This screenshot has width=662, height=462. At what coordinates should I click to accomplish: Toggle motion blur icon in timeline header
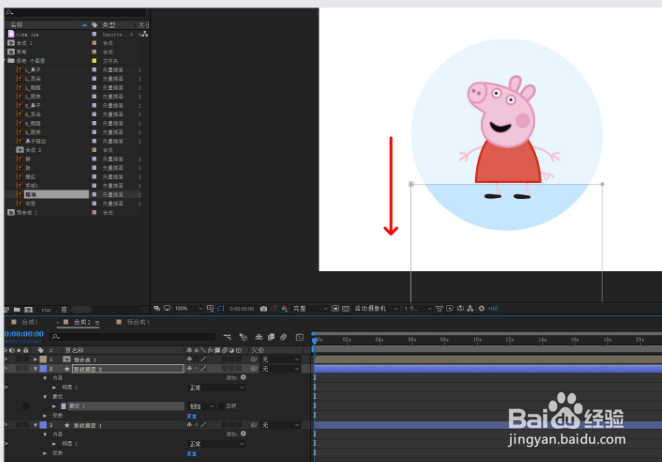point(284,337)
